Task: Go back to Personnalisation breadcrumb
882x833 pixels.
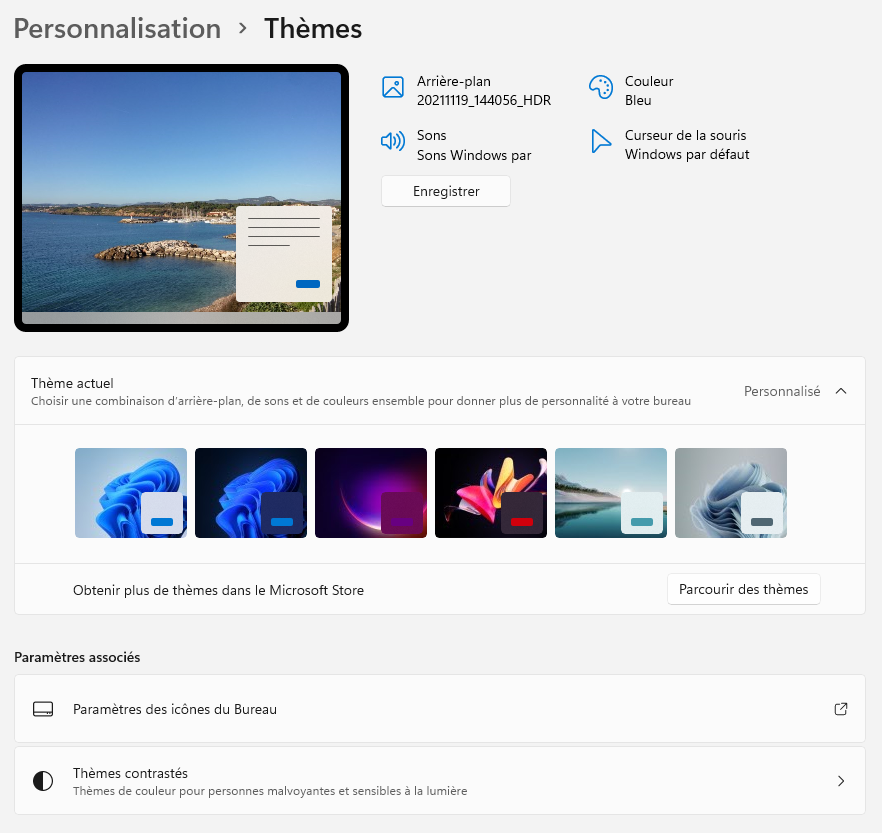Action: (117, 29)
